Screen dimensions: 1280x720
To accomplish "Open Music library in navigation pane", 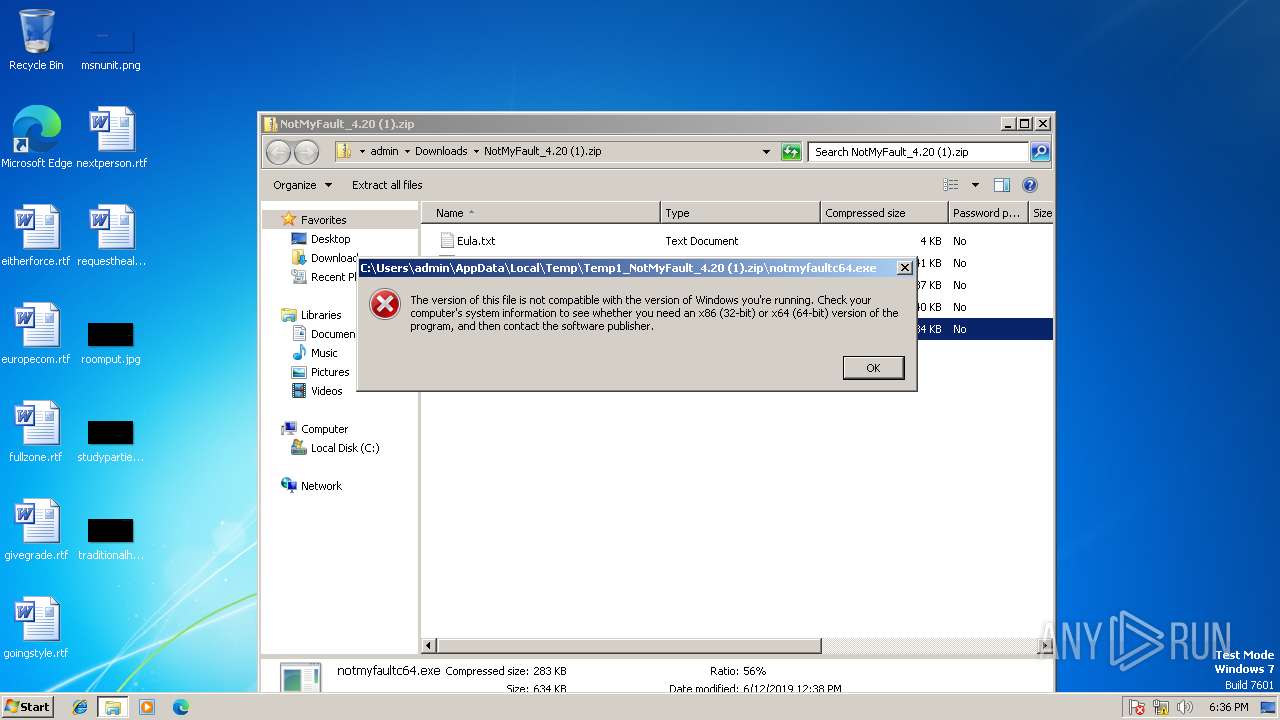I will (314, 353).
